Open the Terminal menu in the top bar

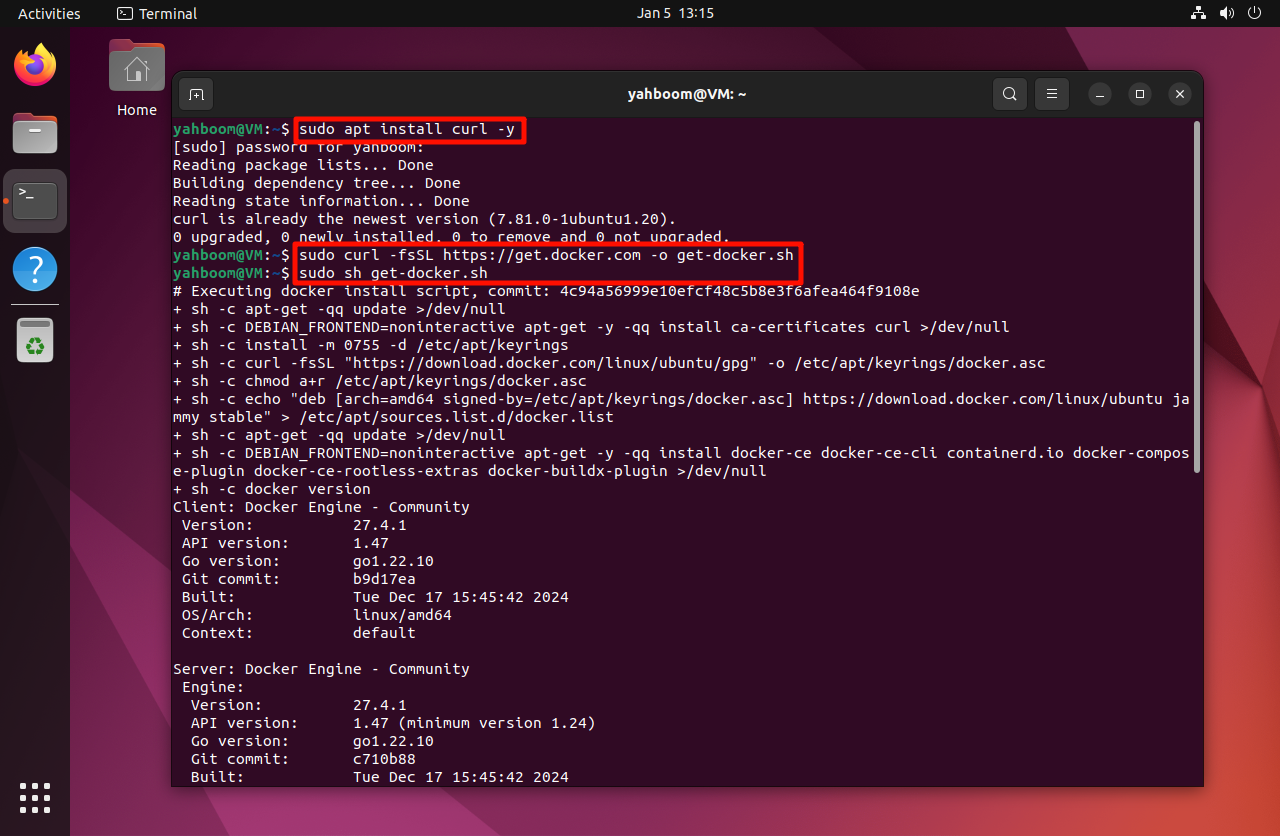pyautogui.click(x=155, y=13)
